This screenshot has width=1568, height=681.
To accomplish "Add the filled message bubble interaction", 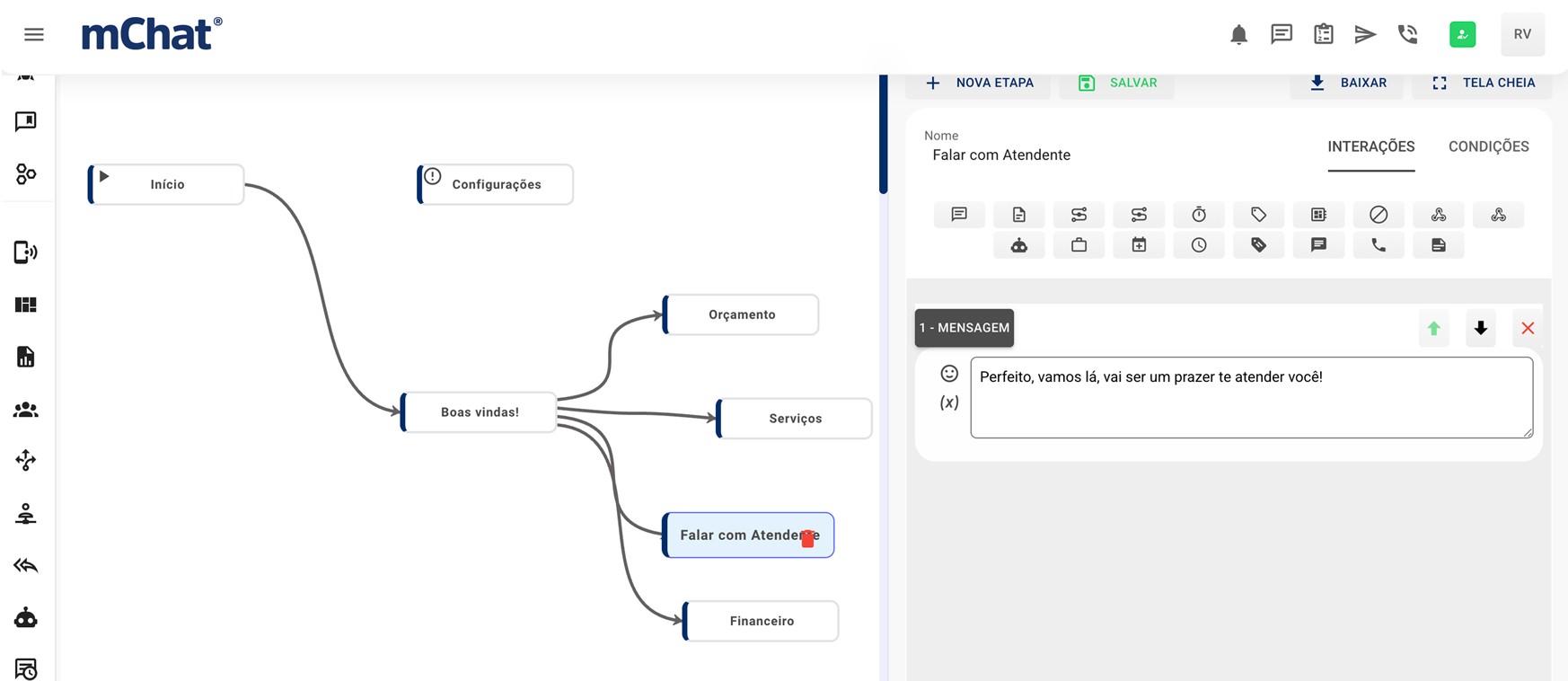I will [x=1318, y=245].
